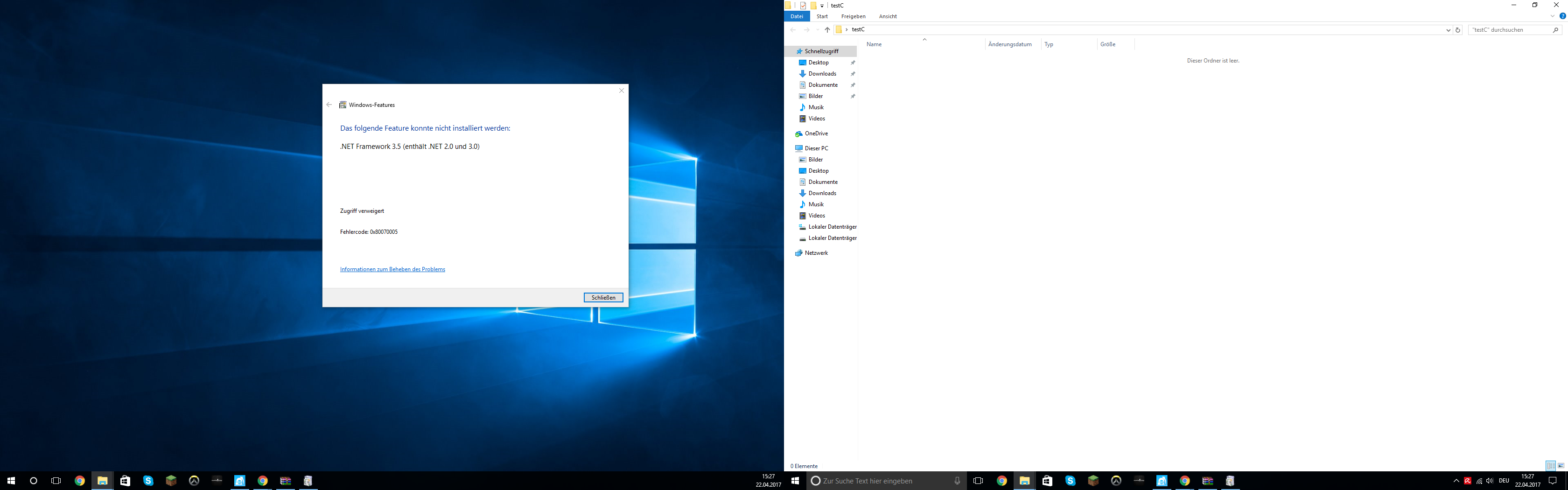Refresh the testC folder view
This screenshot has width=1568, height=490.
pyautogui.click(x=1458, y=30)
